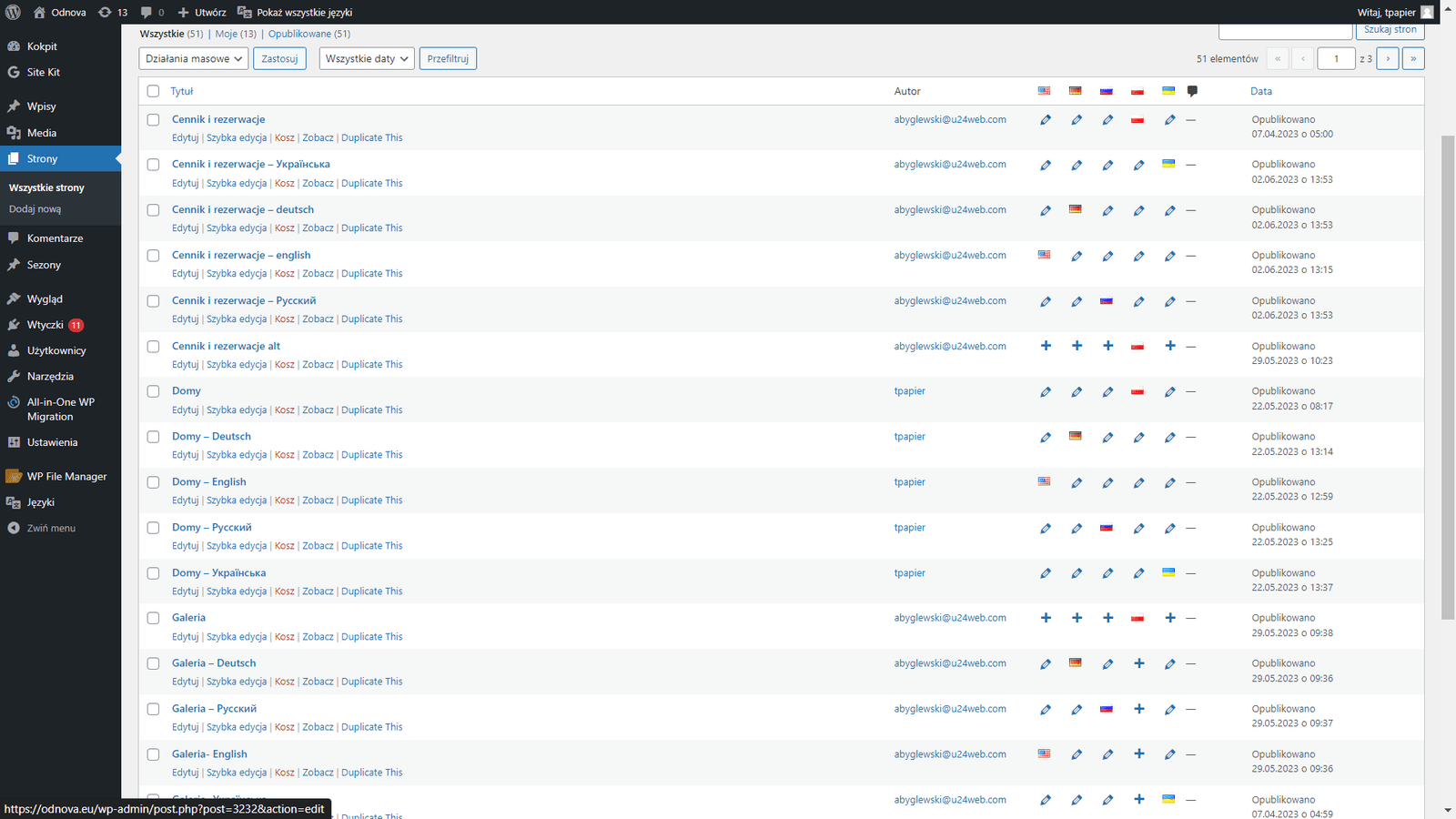Expand the Wszystkie daty filter dropdown
The width and height of the screenshot is (1456, 819).
pyautogui.click(x=367, y=58)
